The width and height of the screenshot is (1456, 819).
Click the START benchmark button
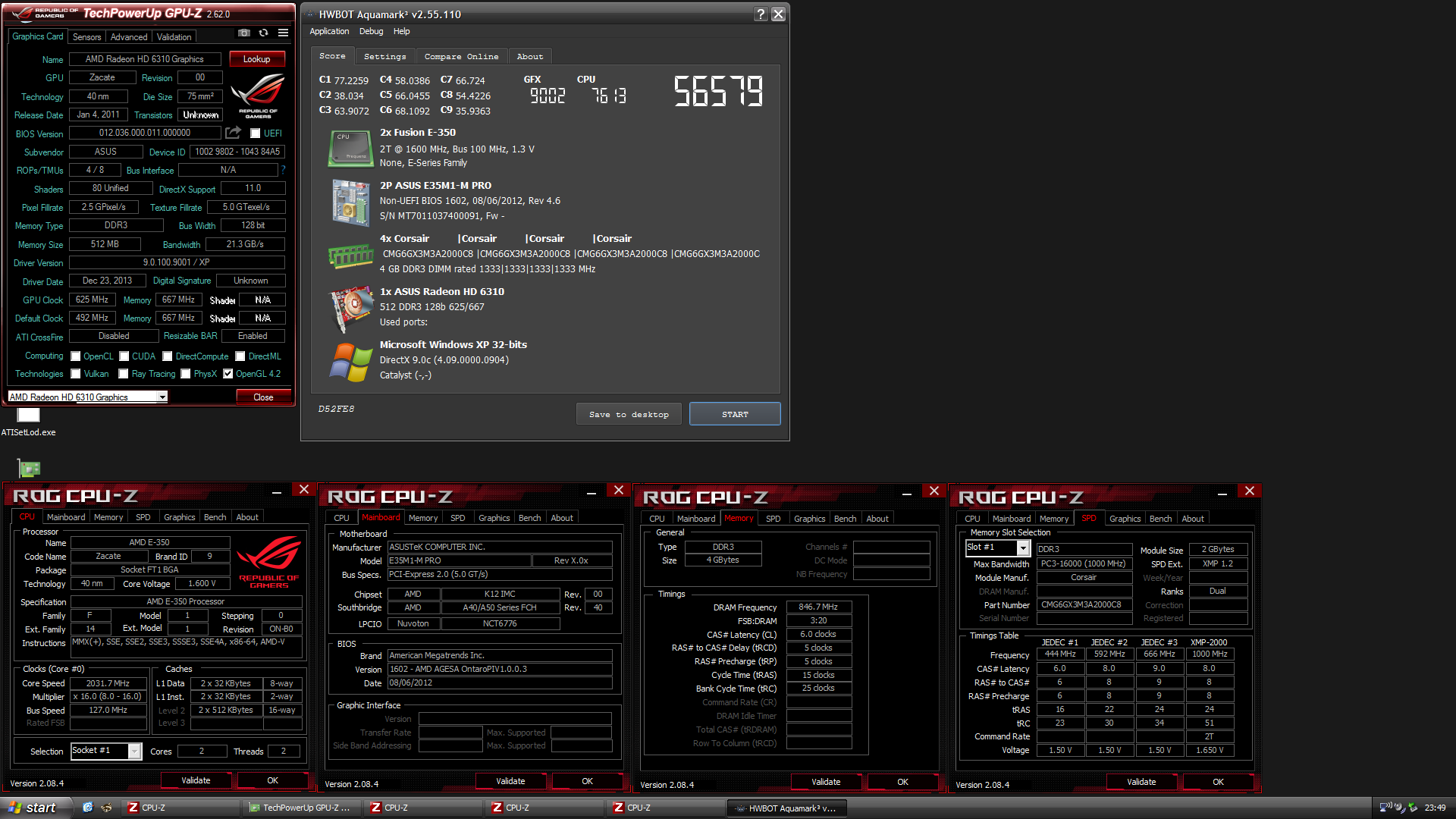735,414
